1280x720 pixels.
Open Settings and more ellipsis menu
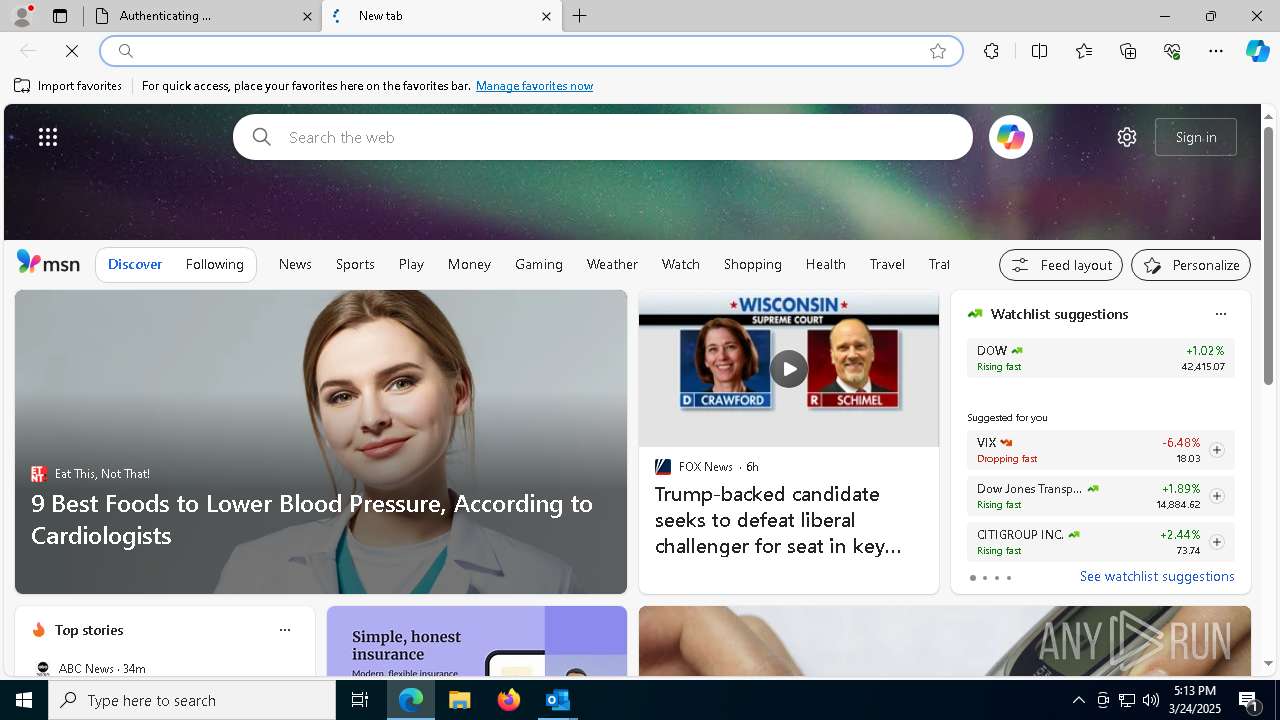[1216, 51]
